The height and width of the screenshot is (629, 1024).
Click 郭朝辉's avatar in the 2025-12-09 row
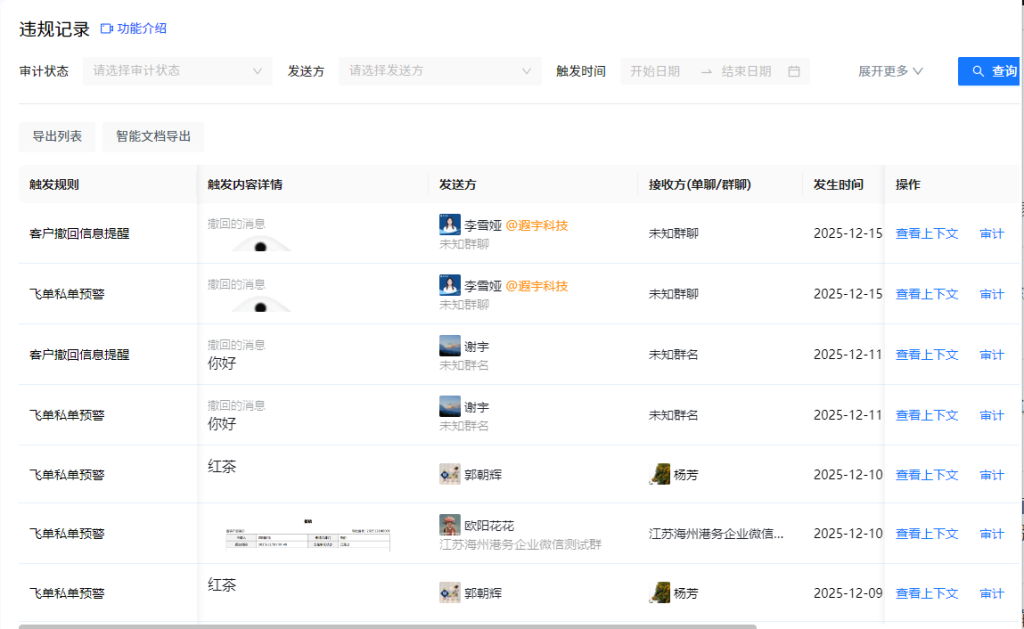point(450,593)
